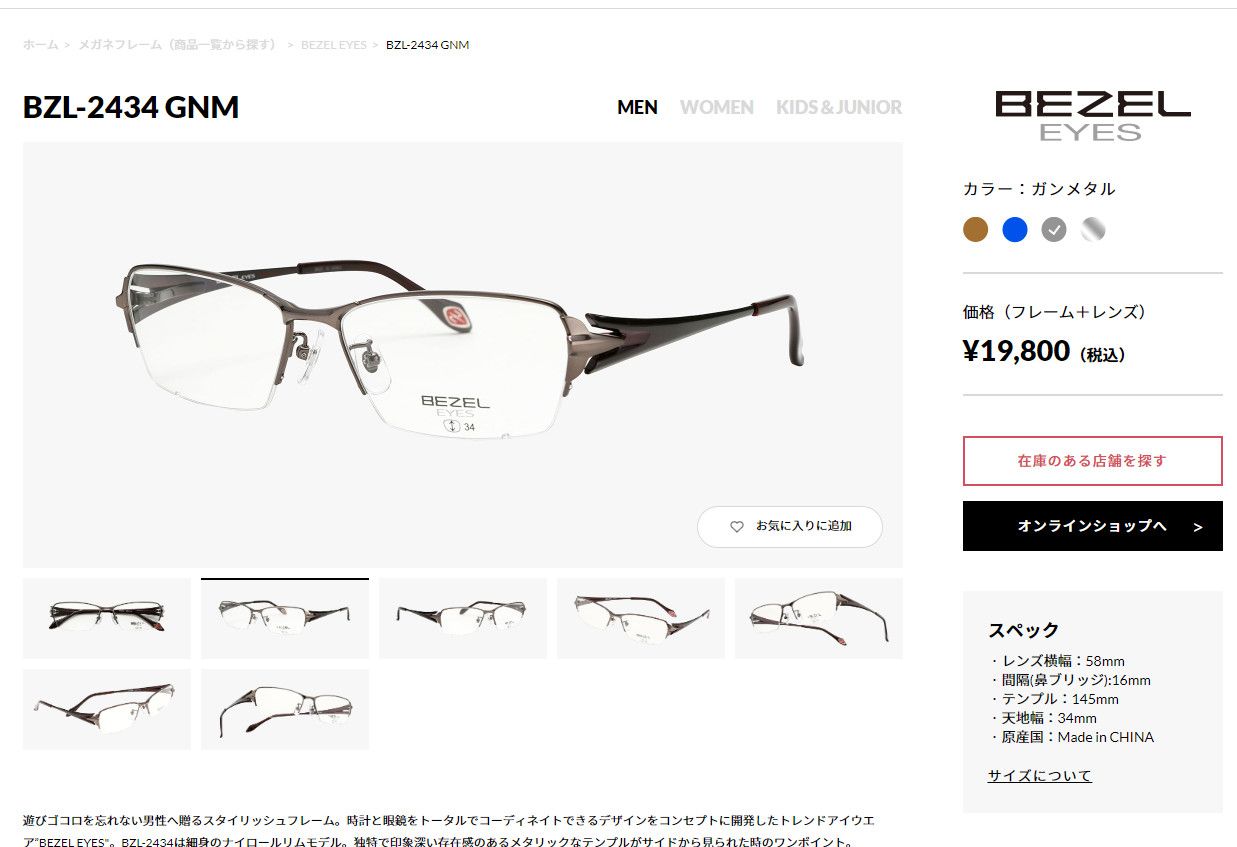The height and width of the screenshot is (847, 1237).
Task: Open メガネフレーム breadcrumb link
Action: point(177,45)
